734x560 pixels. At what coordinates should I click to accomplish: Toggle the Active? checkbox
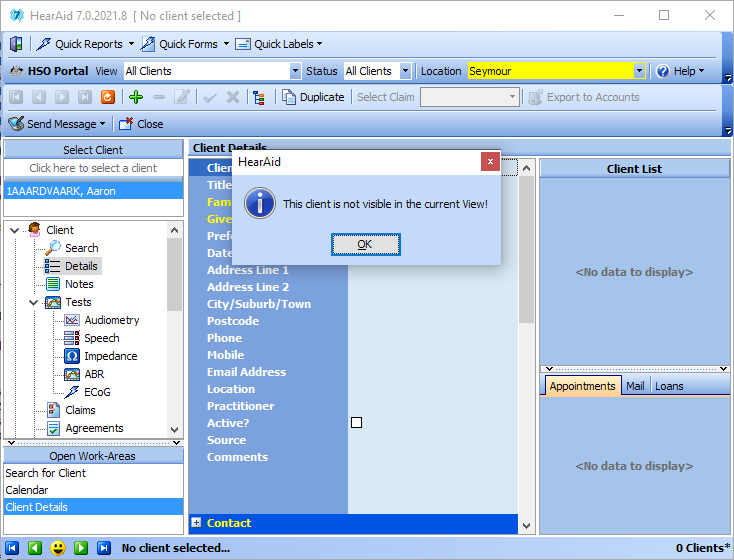pos(356,423)
